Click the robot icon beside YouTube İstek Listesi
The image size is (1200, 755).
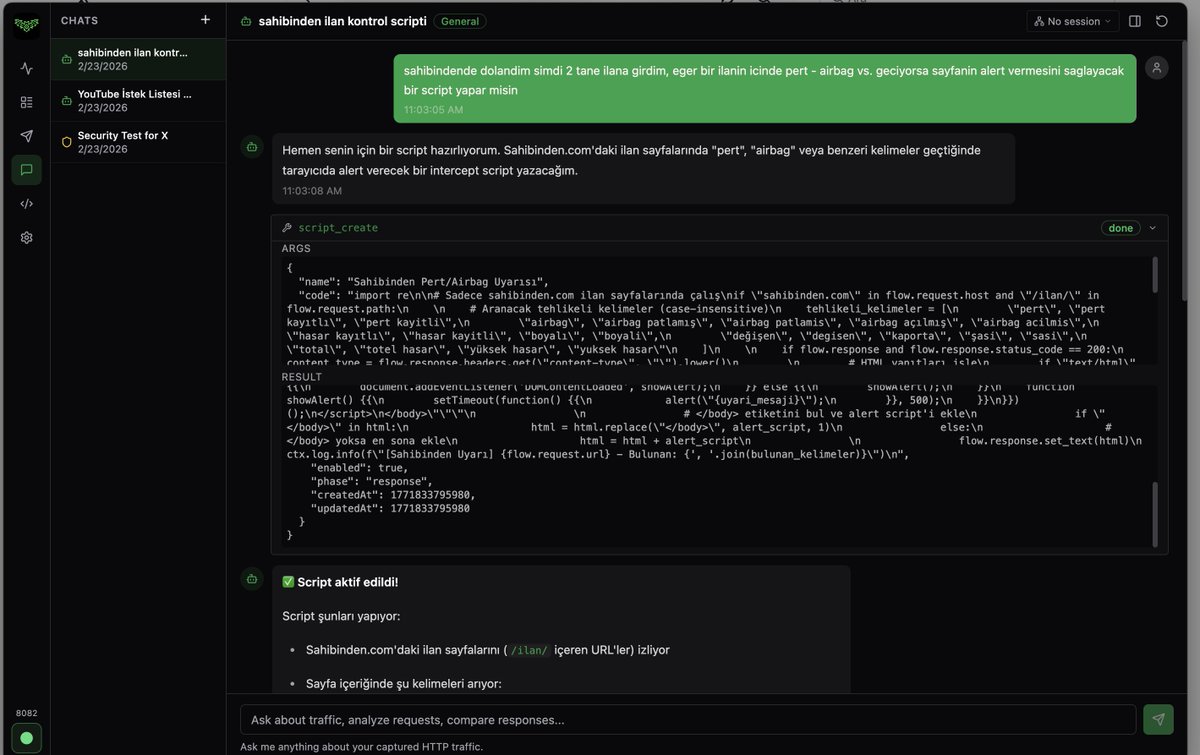point(66,101)
